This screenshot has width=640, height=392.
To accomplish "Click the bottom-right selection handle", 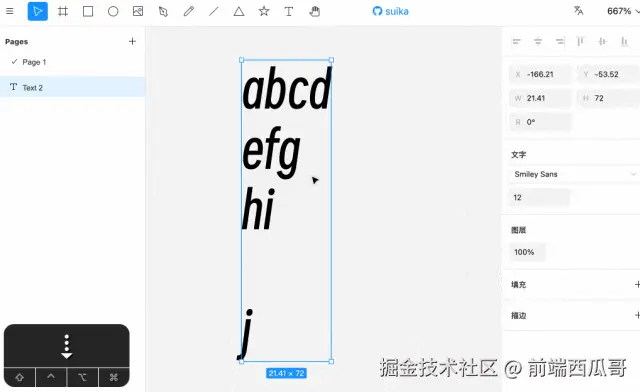I will (331, 361).
